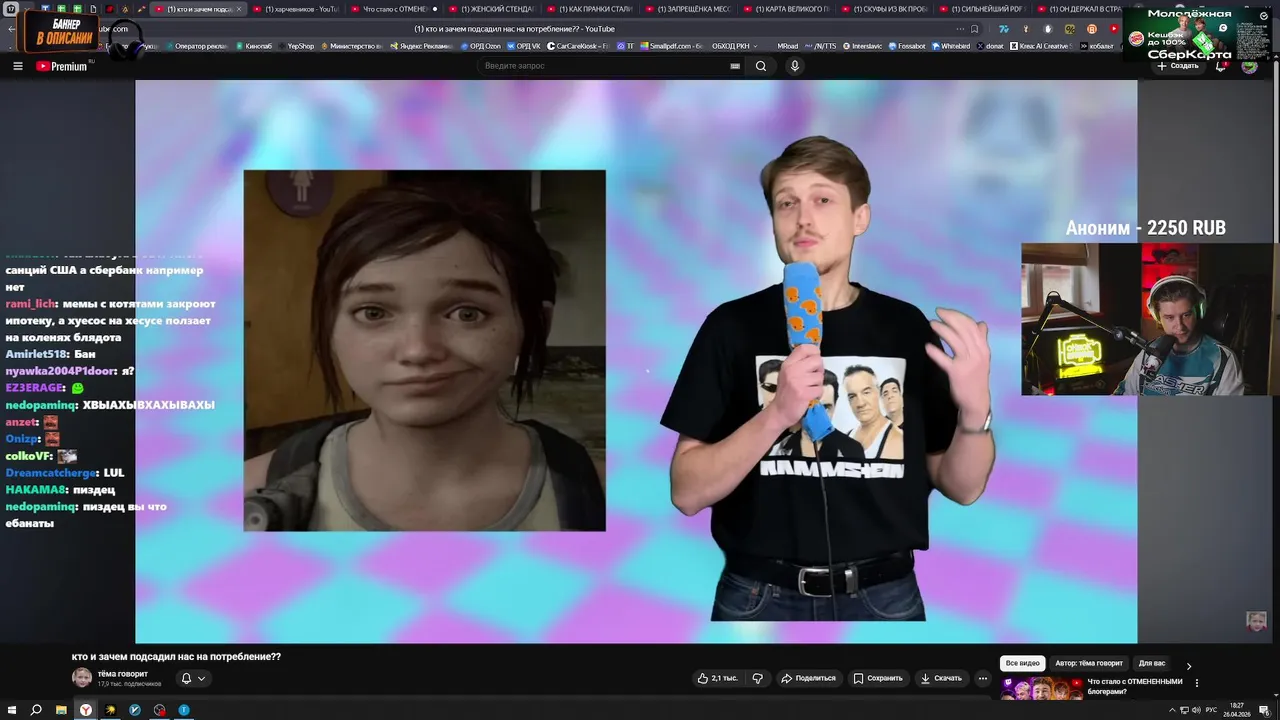Open the тёма говорит channel name link

pyautogui.click(x=122, y=674)
